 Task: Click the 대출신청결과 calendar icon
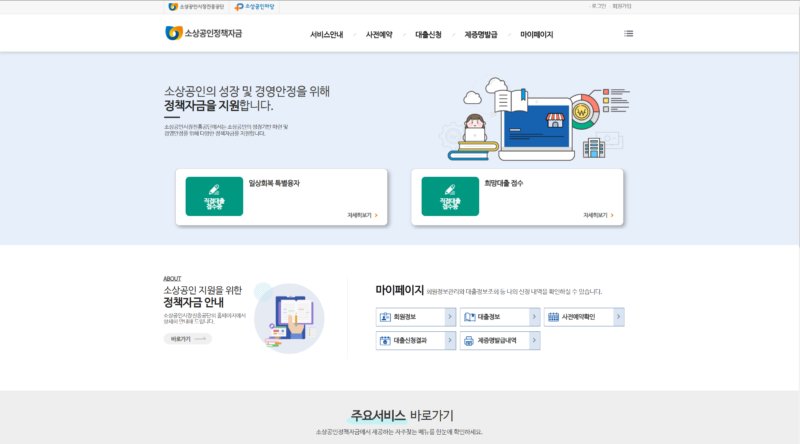point(385,340)
